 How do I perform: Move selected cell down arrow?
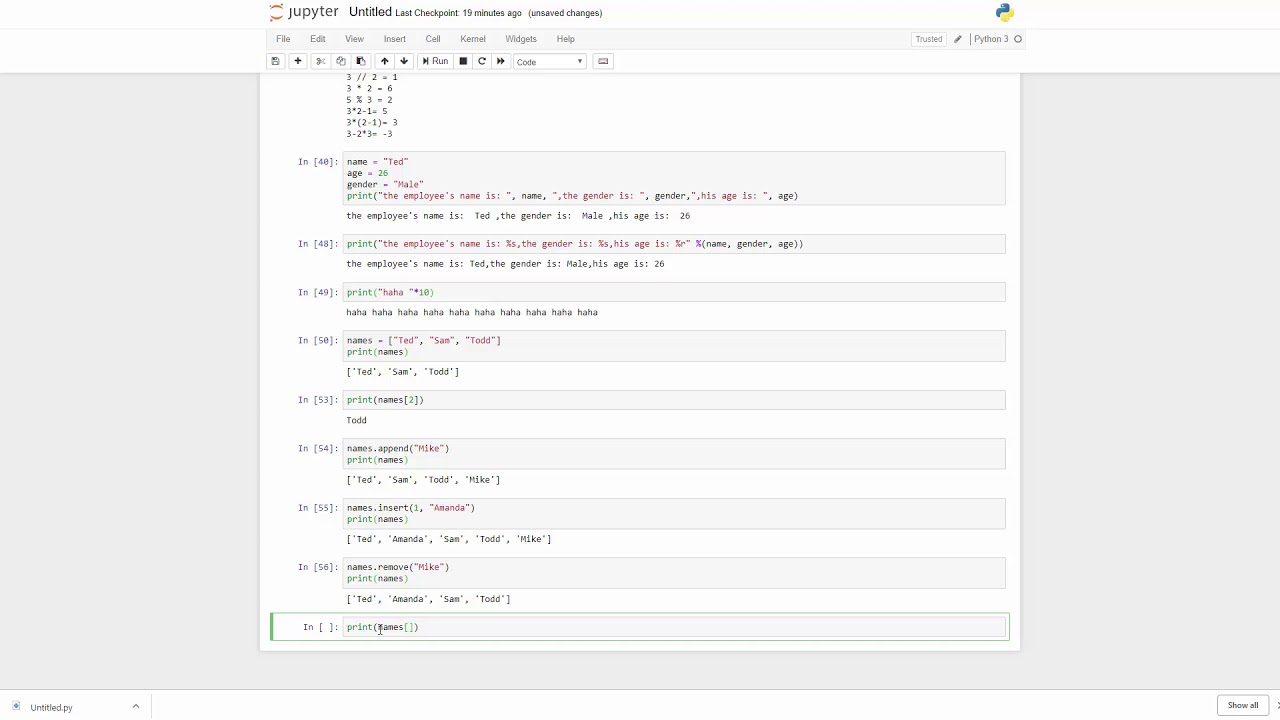tap(404, 61)
